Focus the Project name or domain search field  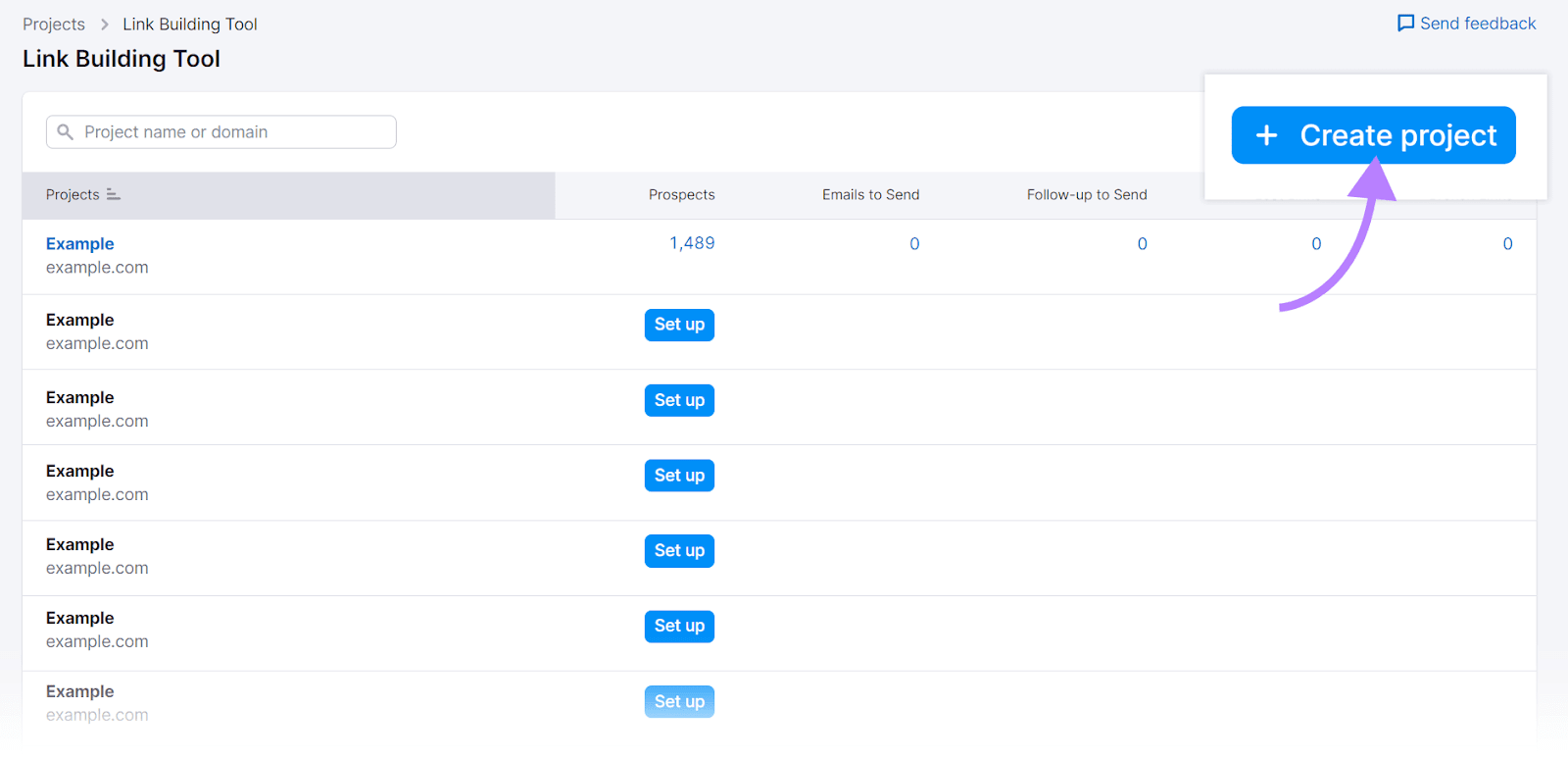[221, 132]
